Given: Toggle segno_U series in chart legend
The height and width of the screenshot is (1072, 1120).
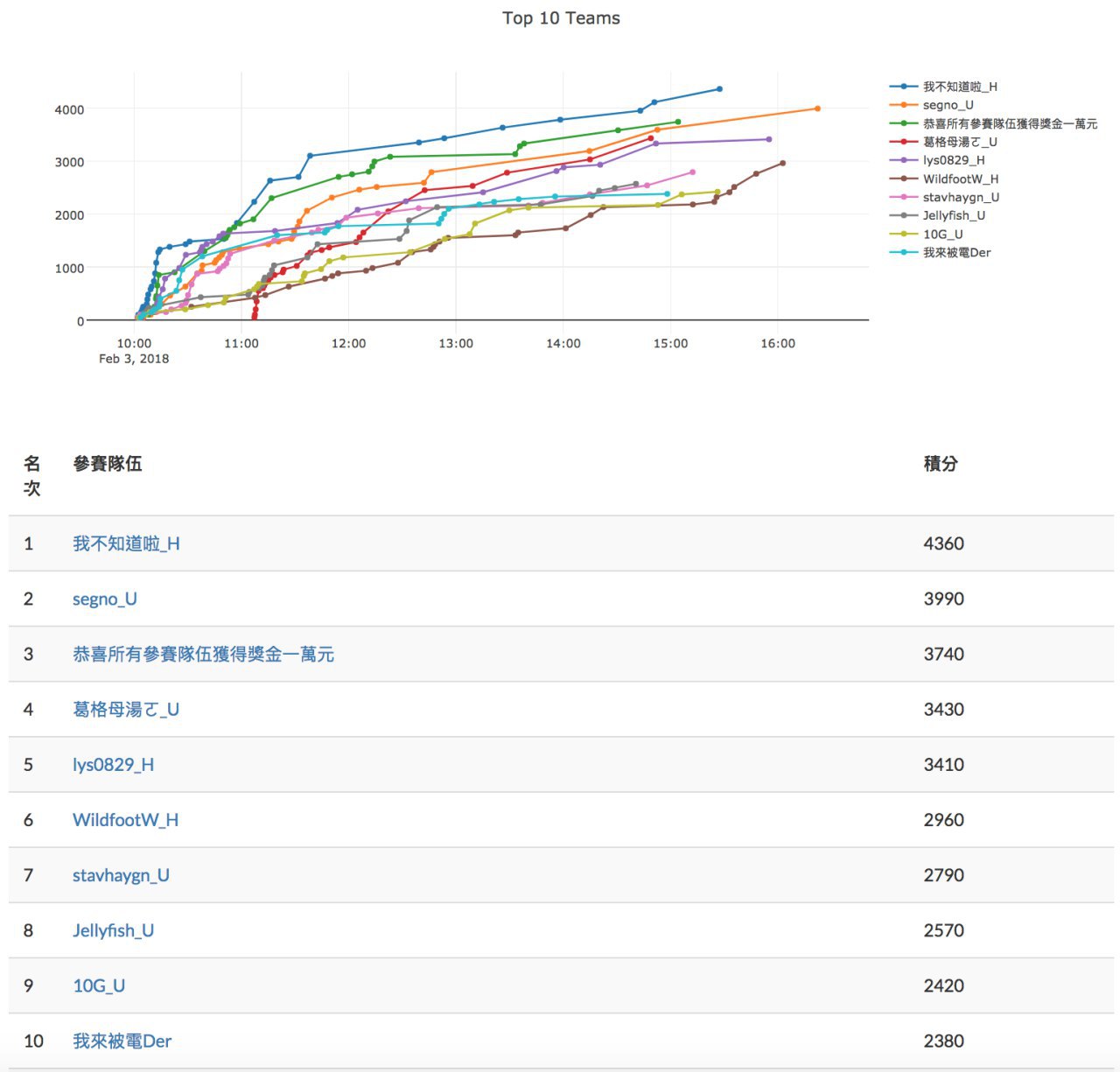Looking at the screenshot, I should [932, 105].
